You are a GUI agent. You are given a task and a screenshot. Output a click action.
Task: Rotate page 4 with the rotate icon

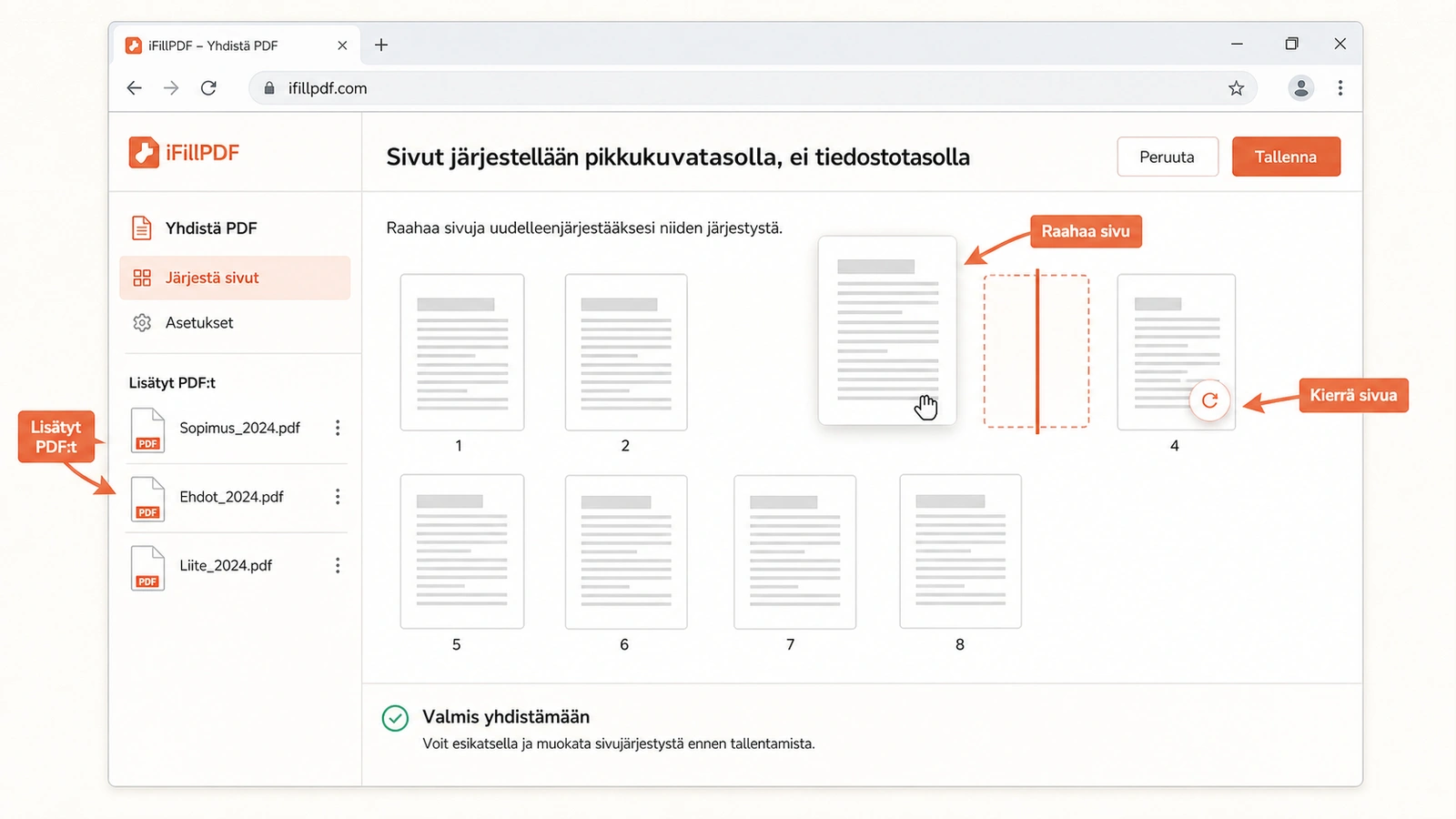click(1209, 400)
